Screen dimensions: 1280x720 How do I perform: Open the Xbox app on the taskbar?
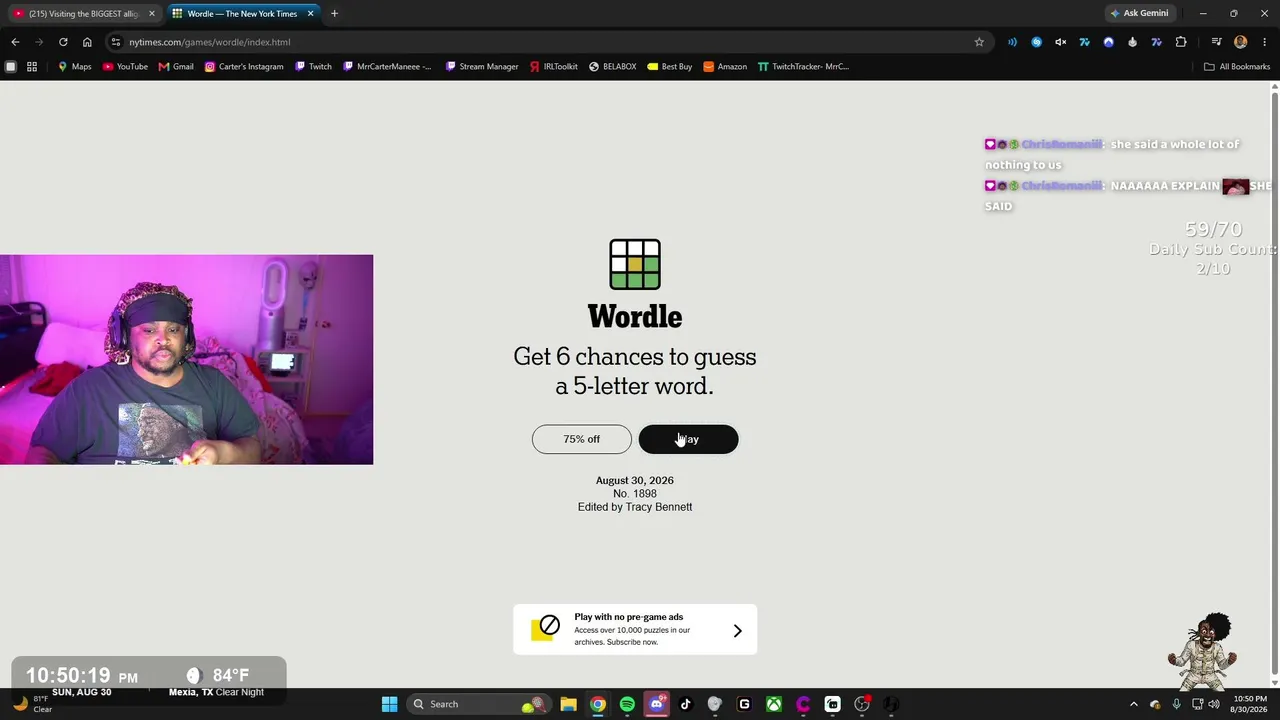click(x=774, y=704)
